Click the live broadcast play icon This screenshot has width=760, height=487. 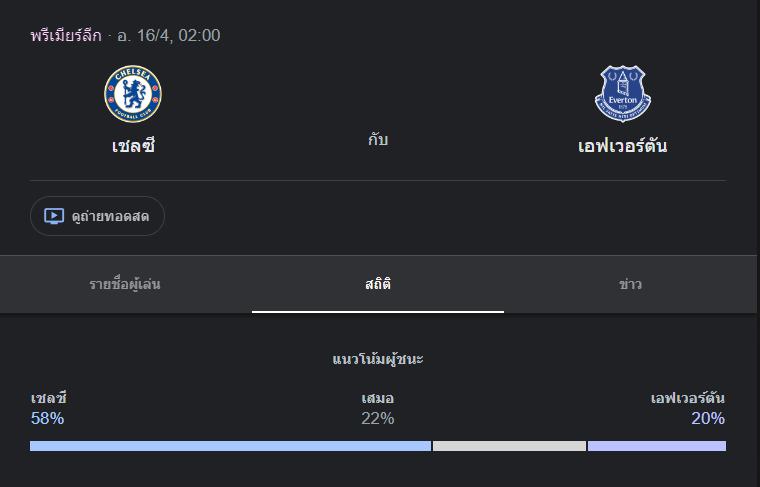coord(54,216)
